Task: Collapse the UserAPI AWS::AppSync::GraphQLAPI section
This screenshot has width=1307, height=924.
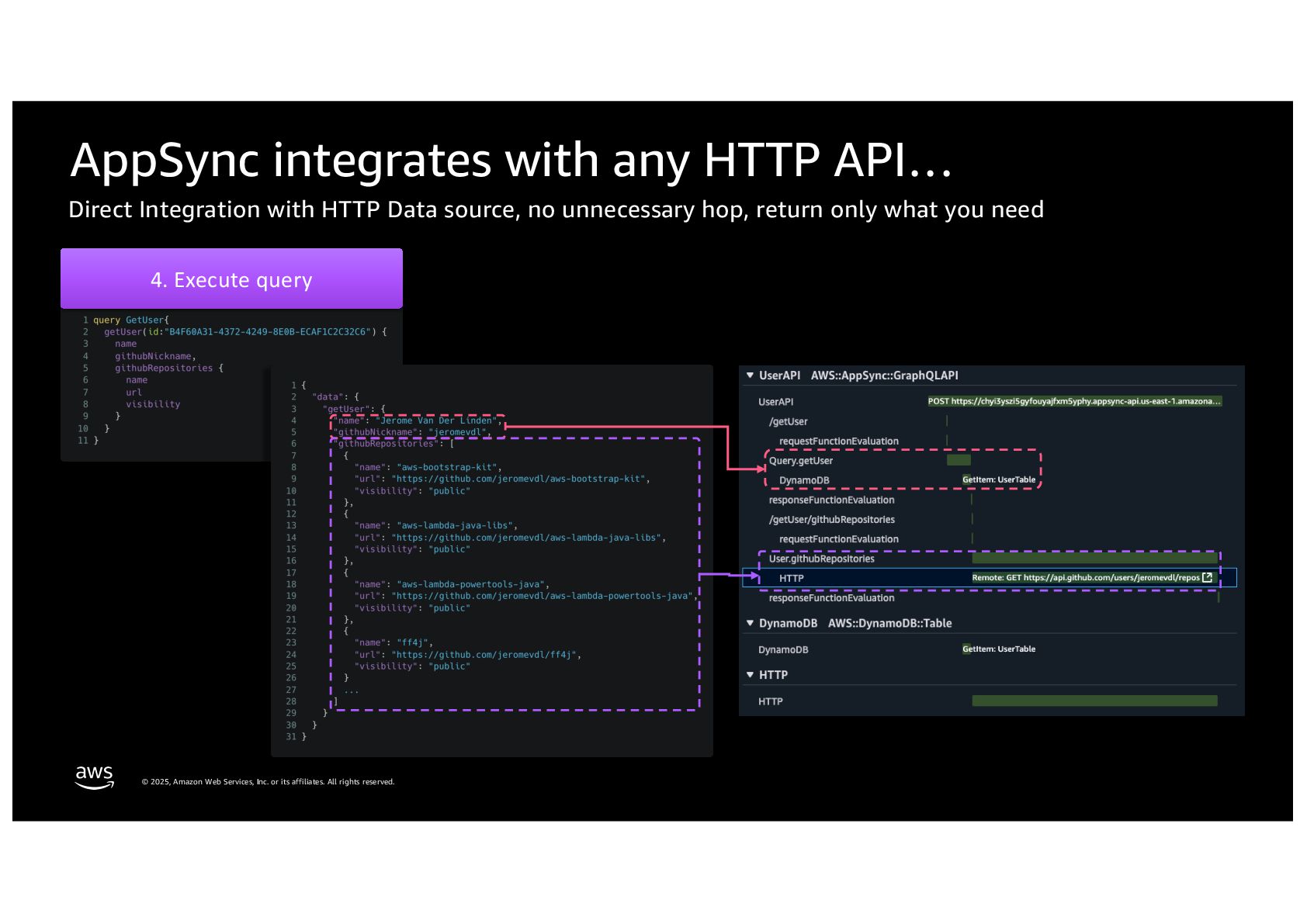Action: tap(750, 375)
